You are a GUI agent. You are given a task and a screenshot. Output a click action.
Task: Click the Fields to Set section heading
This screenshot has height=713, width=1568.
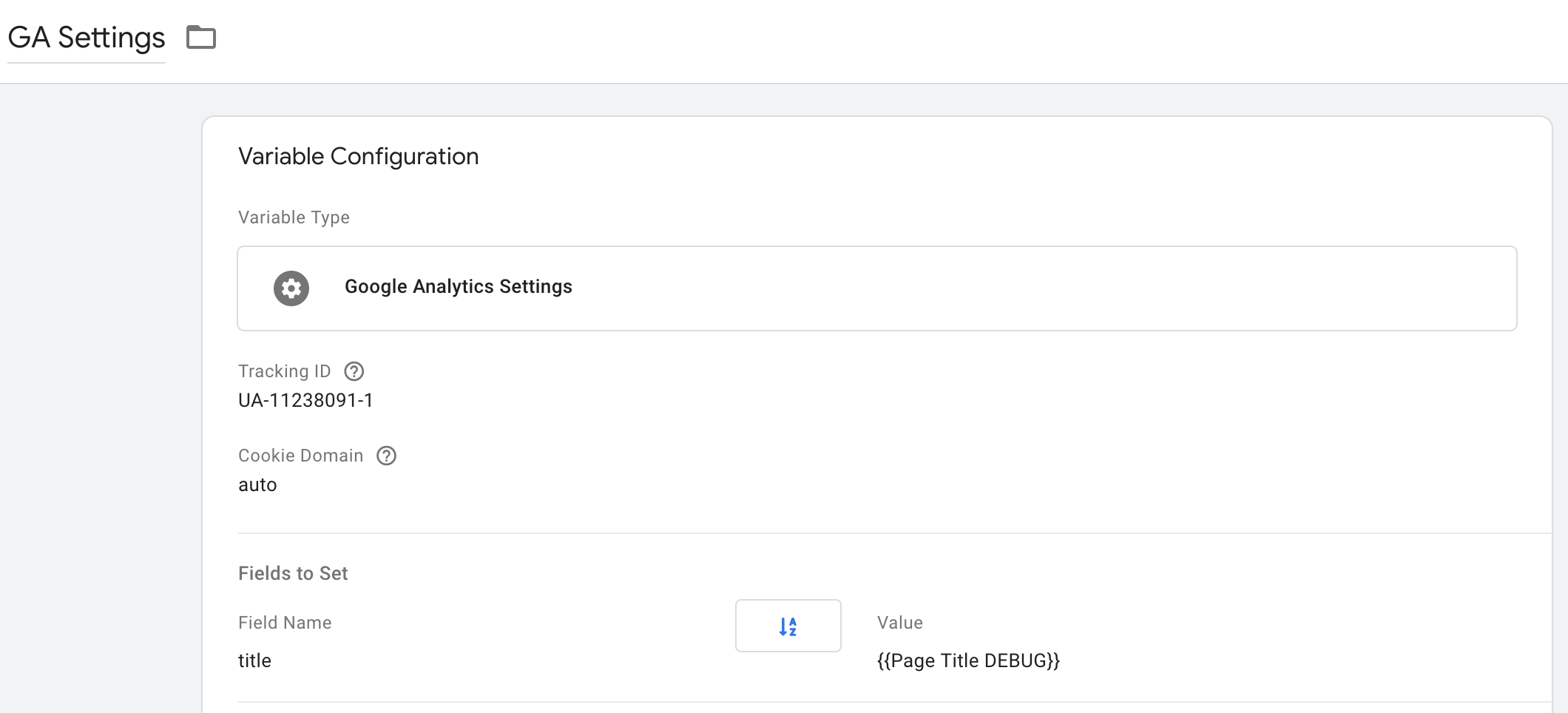pyautogui.click(x=293, y=573)
